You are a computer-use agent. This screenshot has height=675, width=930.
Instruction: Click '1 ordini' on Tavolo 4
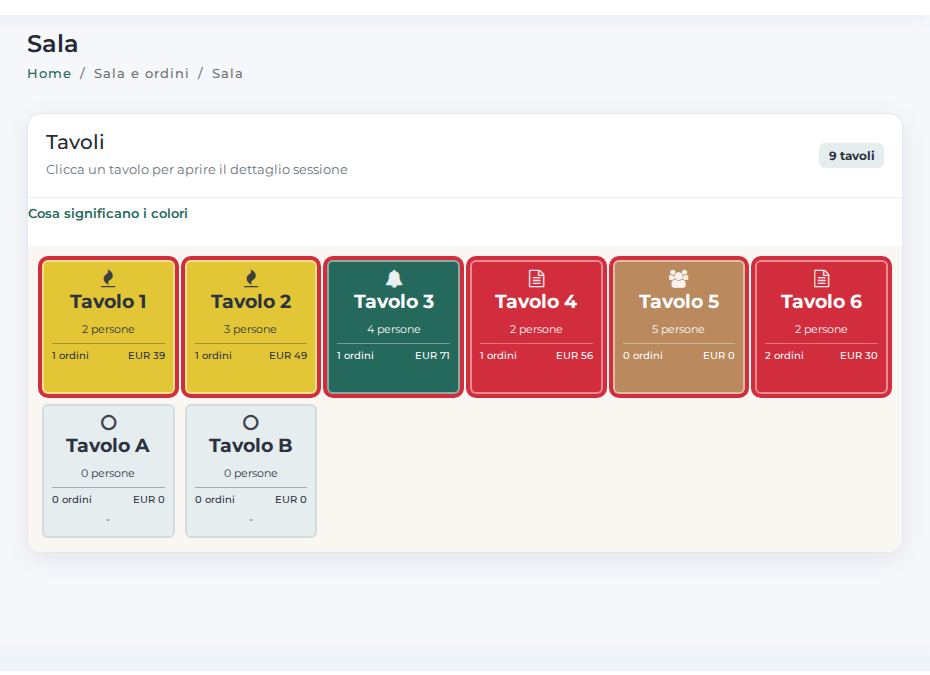pyautogui.click(x=498, y=355)
